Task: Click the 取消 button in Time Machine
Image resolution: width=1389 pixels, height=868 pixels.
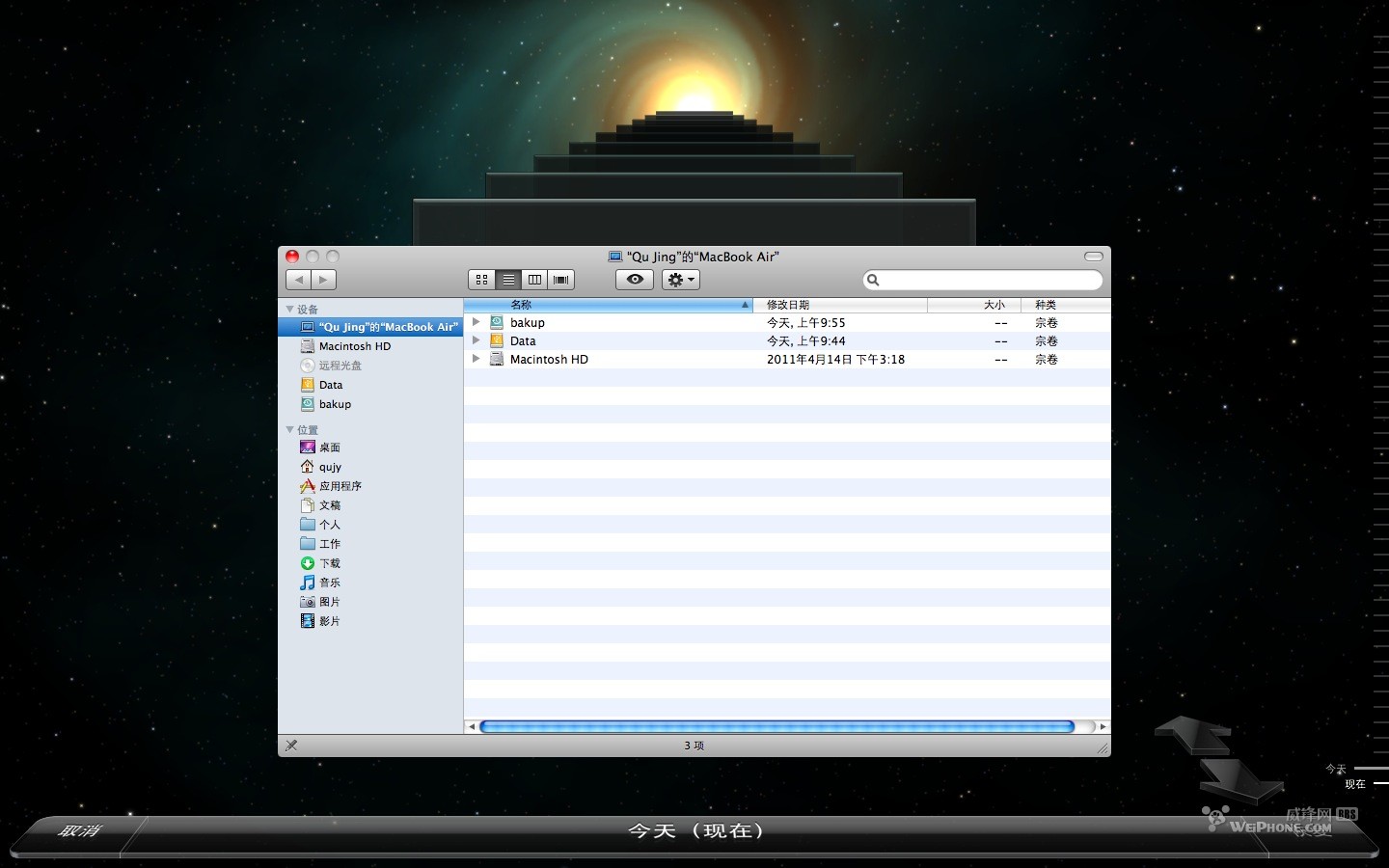Action: coord(79,830)
